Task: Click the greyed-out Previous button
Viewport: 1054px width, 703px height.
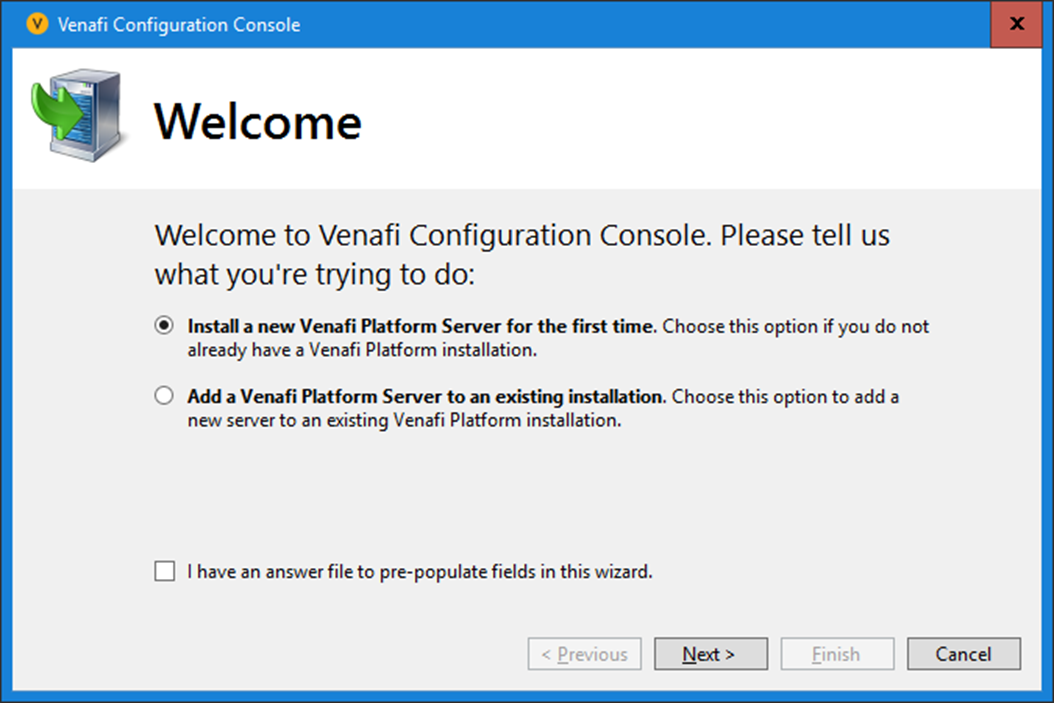Action: [584, 654]
